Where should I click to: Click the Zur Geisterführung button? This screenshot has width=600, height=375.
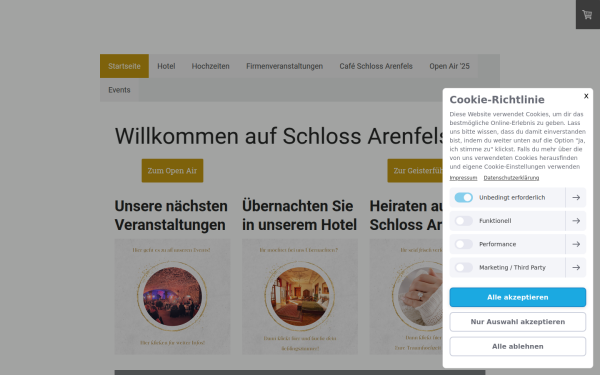coord(415,171)
